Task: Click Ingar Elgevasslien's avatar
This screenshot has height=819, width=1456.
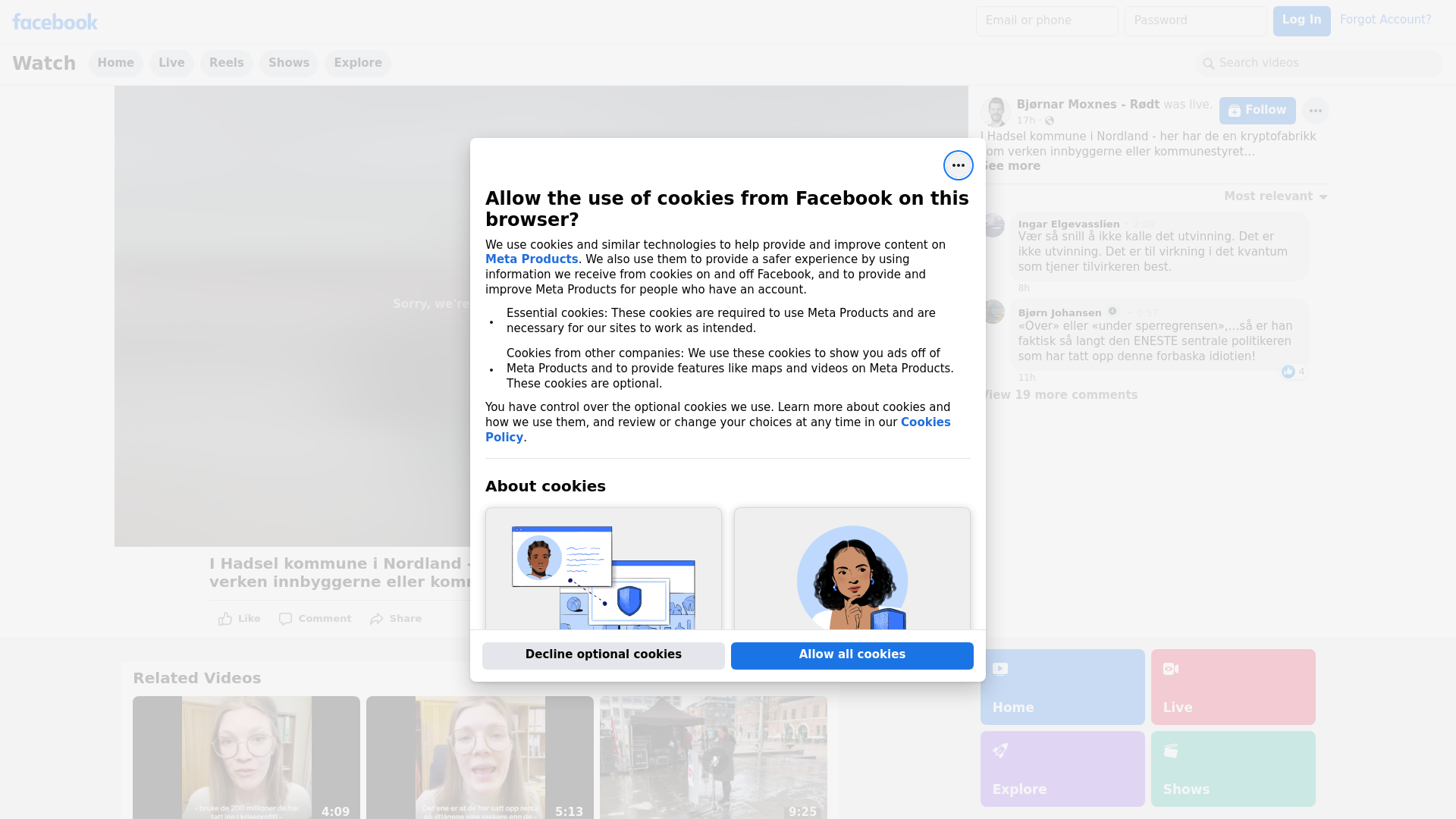Action: [x=993, y=225]
